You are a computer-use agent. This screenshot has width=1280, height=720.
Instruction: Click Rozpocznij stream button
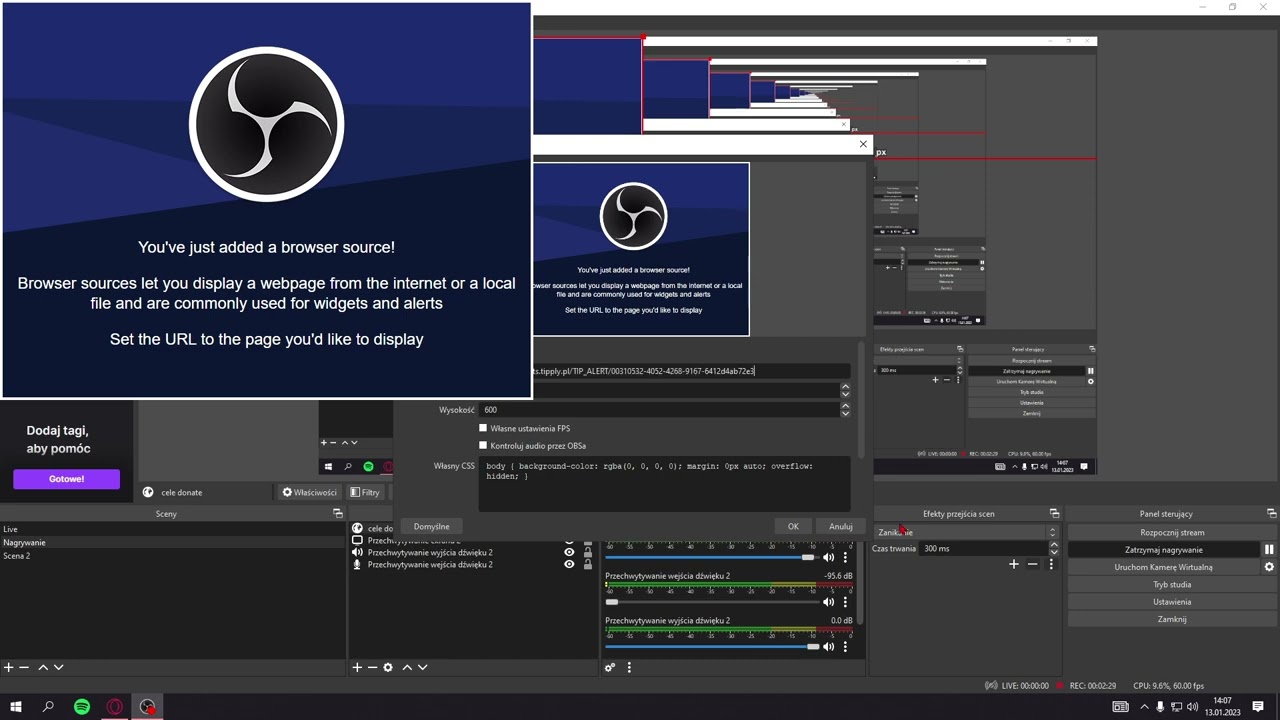[1172, 533]
